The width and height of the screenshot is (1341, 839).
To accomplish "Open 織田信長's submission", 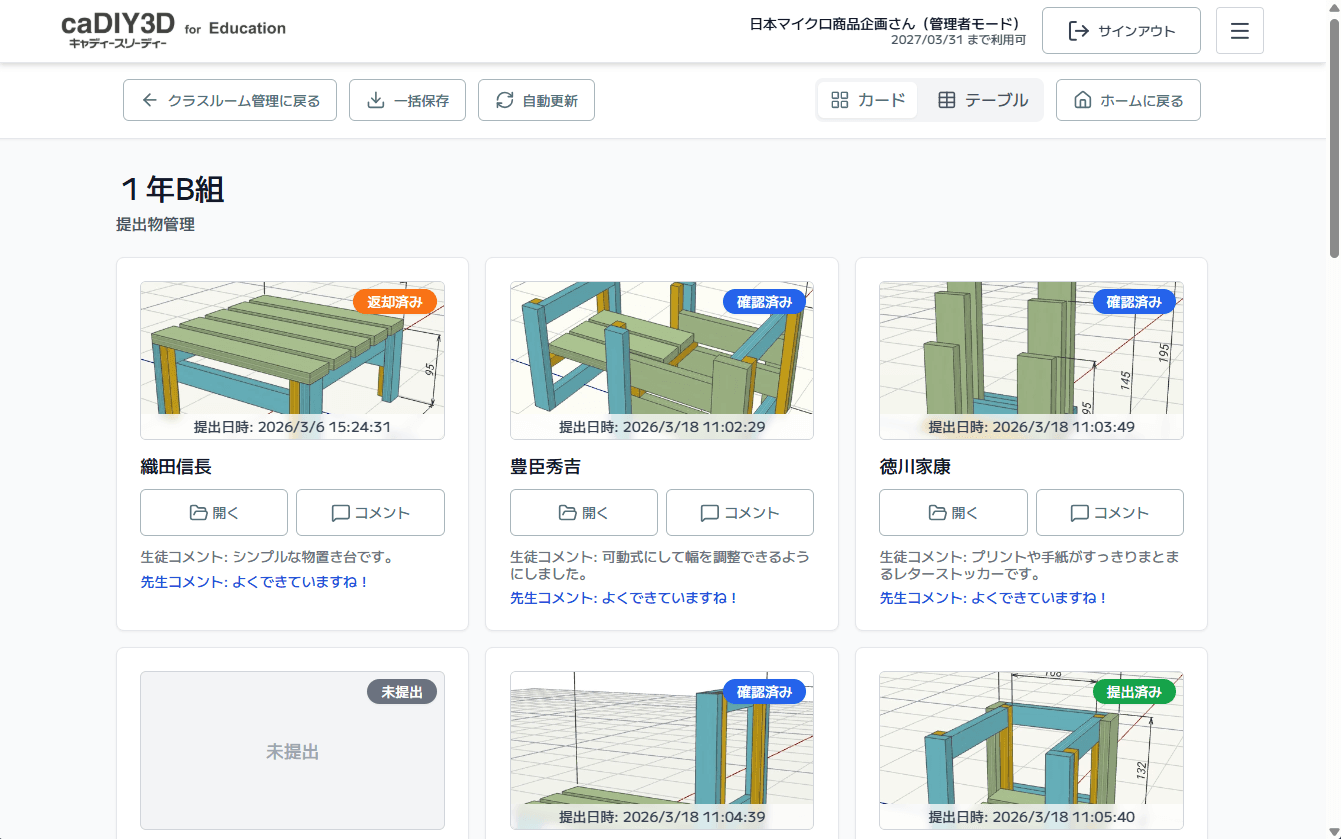I will [214, 513].
